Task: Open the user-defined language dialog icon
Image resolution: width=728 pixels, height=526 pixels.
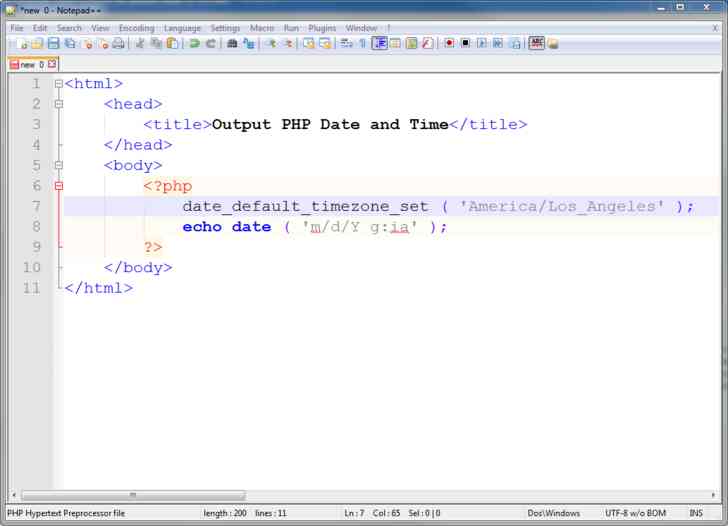Action: point(395,44)
